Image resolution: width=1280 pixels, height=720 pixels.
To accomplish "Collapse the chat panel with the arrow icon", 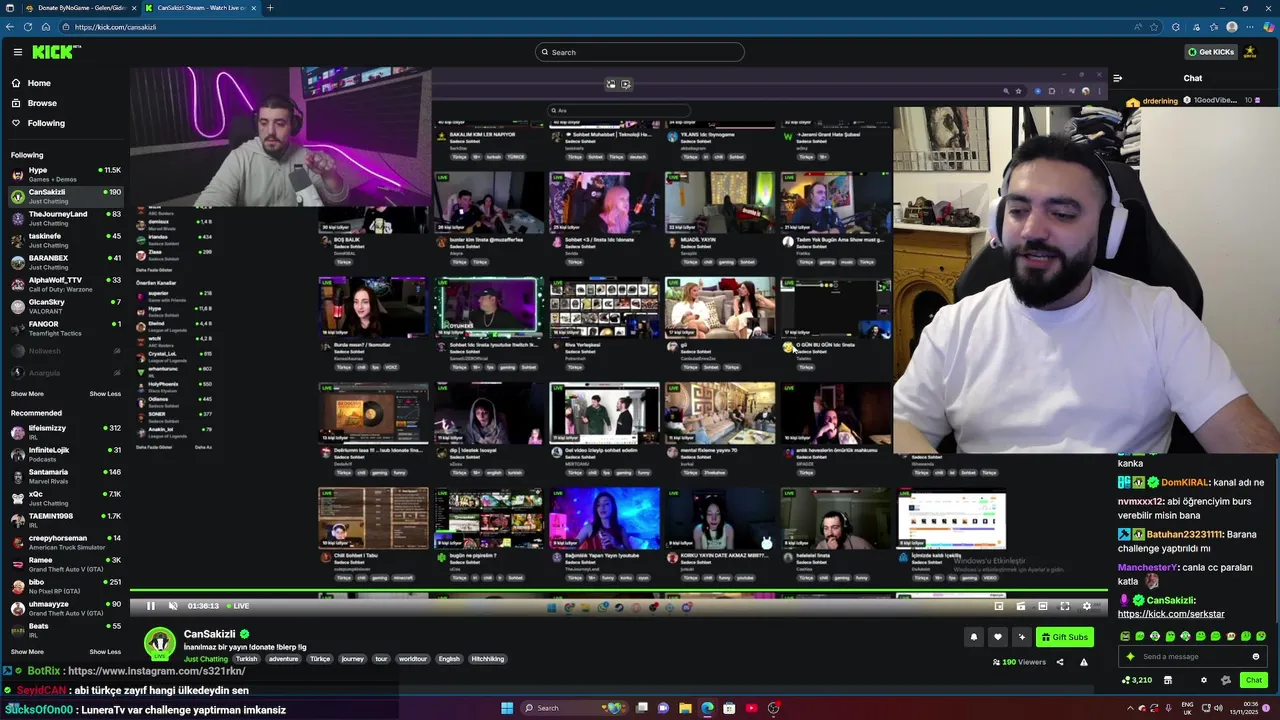I will (x=1117, y=78).
